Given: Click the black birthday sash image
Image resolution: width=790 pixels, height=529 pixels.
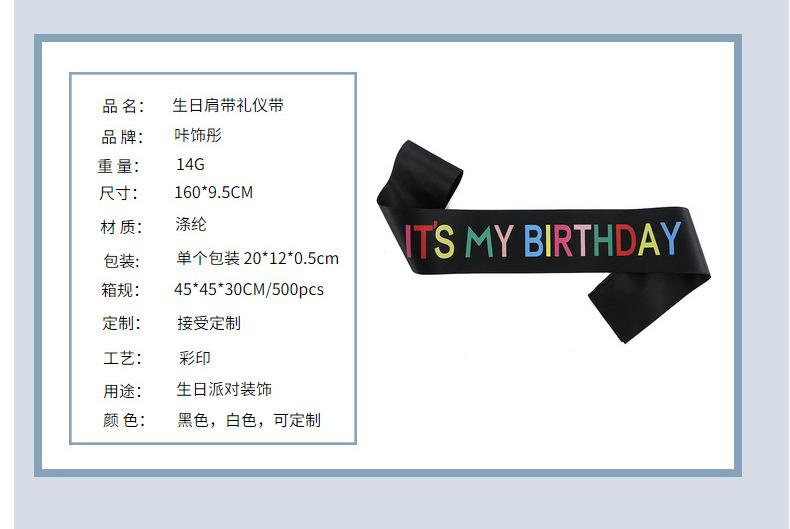Looking at the screenshot, I should 544,242.
